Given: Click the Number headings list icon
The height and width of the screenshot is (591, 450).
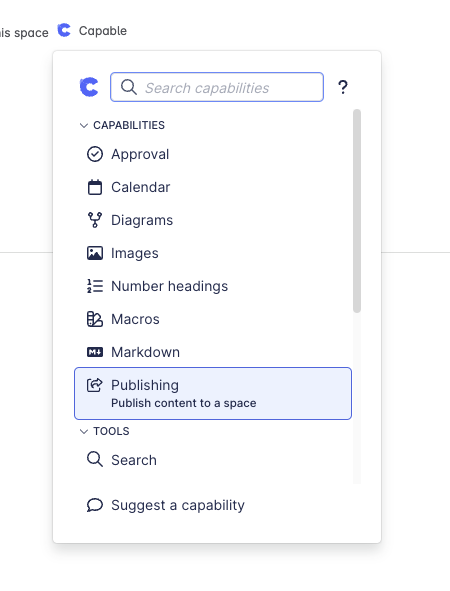Looking at the screenshot, I should point(95,286).
